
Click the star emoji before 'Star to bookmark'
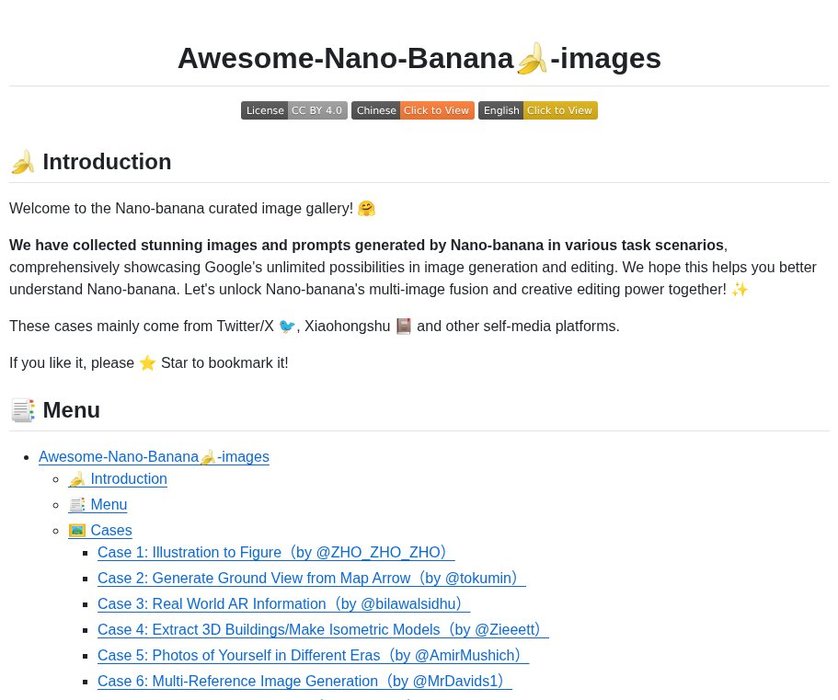click(148, 363)
